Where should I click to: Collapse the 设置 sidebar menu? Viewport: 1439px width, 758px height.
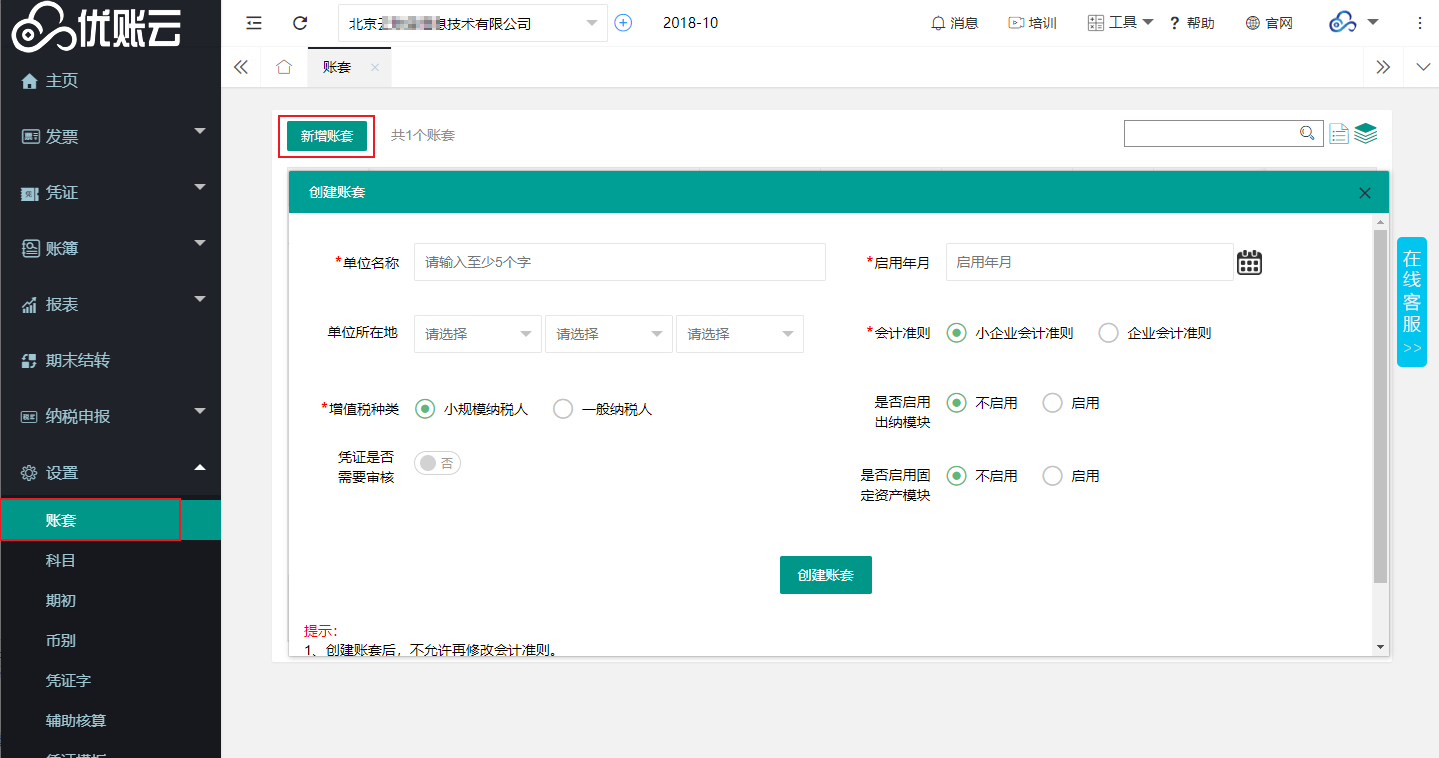110,472
